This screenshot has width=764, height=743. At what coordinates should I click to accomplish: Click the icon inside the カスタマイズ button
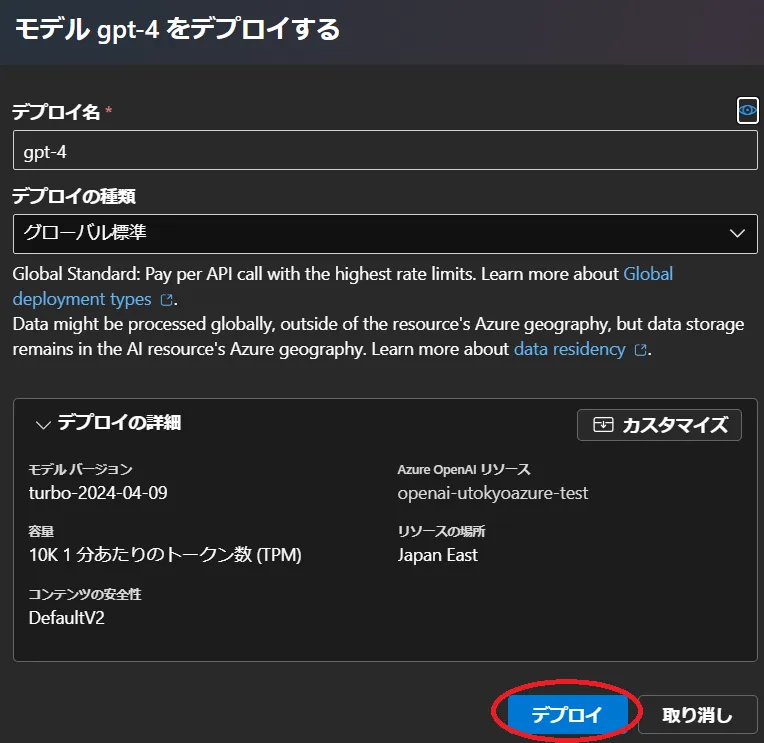tap(602, 425)
